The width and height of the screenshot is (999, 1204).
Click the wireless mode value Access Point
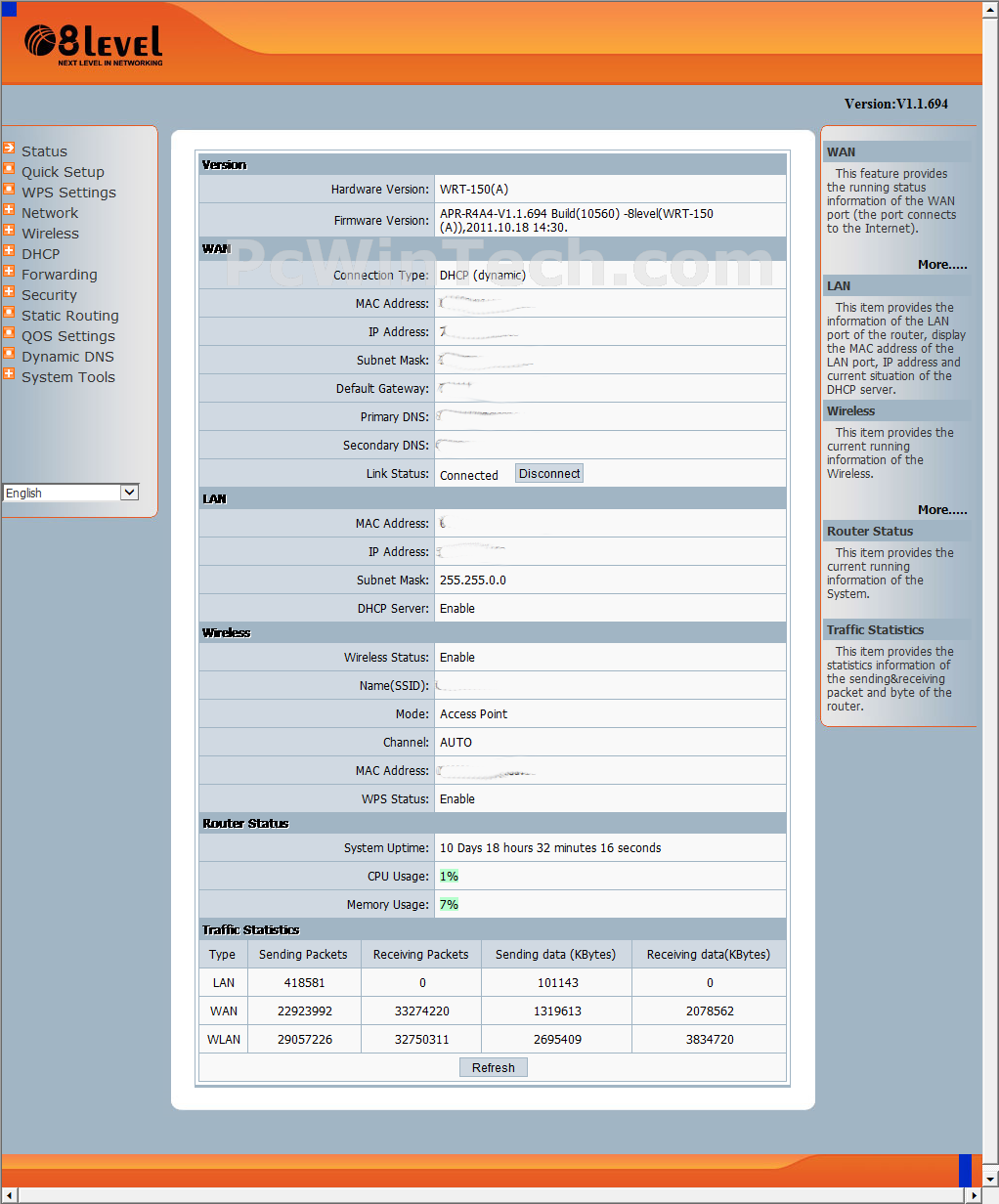tap(474, 714)
